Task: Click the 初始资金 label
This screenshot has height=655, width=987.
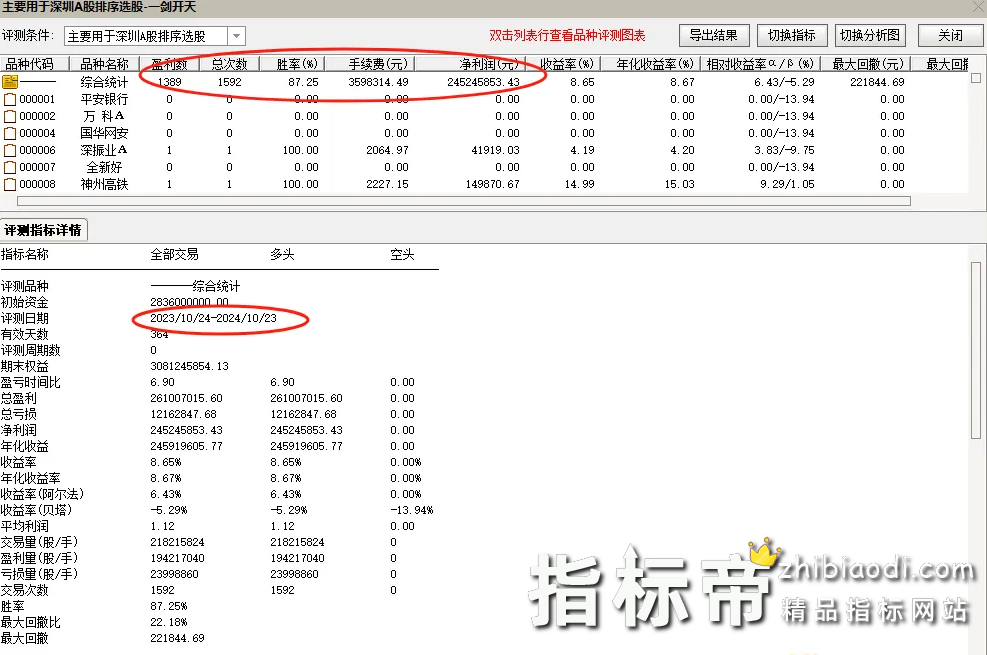Action: pyautogui.click(x=25, y=303)
